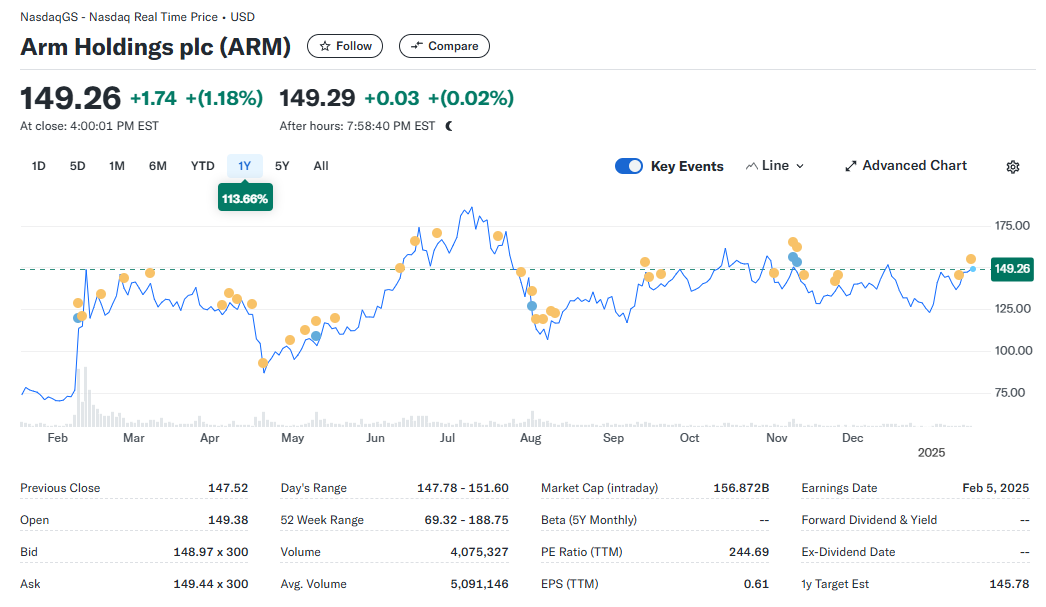Click the orange event marker right of the July peak
The height and width of the screenshot is (607, 1046).
(498, 236)
